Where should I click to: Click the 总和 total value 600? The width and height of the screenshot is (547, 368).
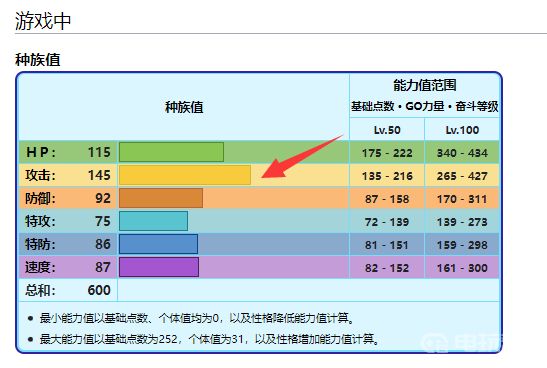click(x=99, y=290)
